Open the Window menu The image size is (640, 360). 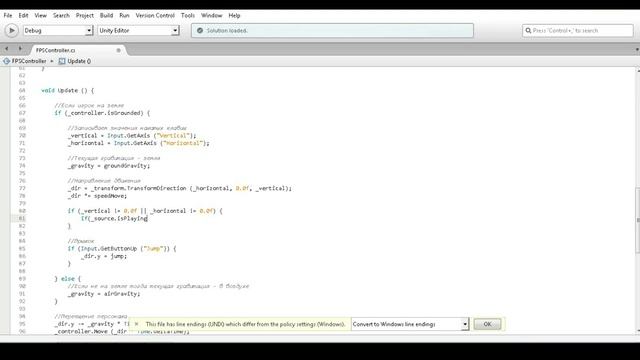211,16
